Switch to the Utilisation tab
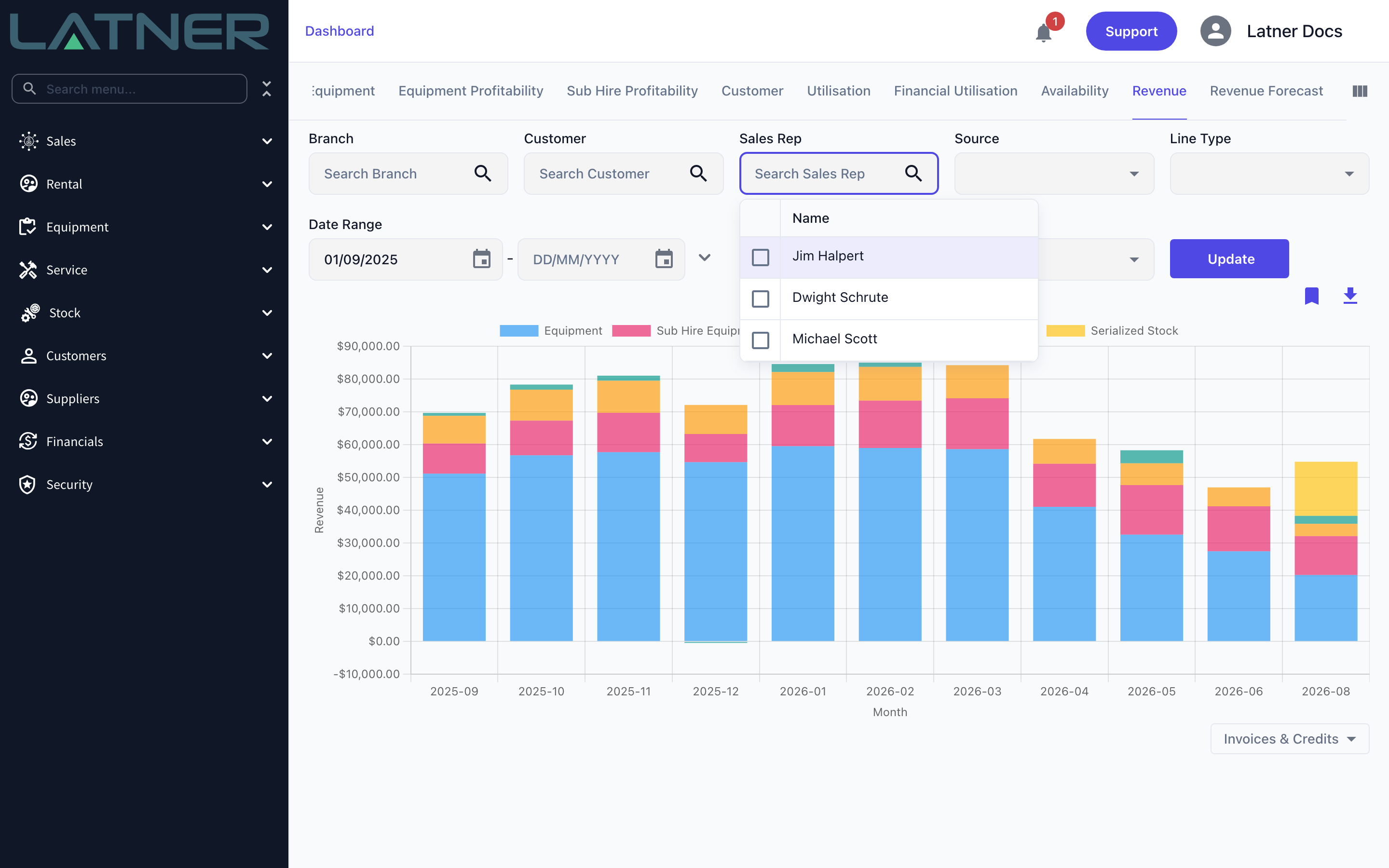Viewport: 1389px width, 868px height. pyautogui.click(x=839, y=91)
